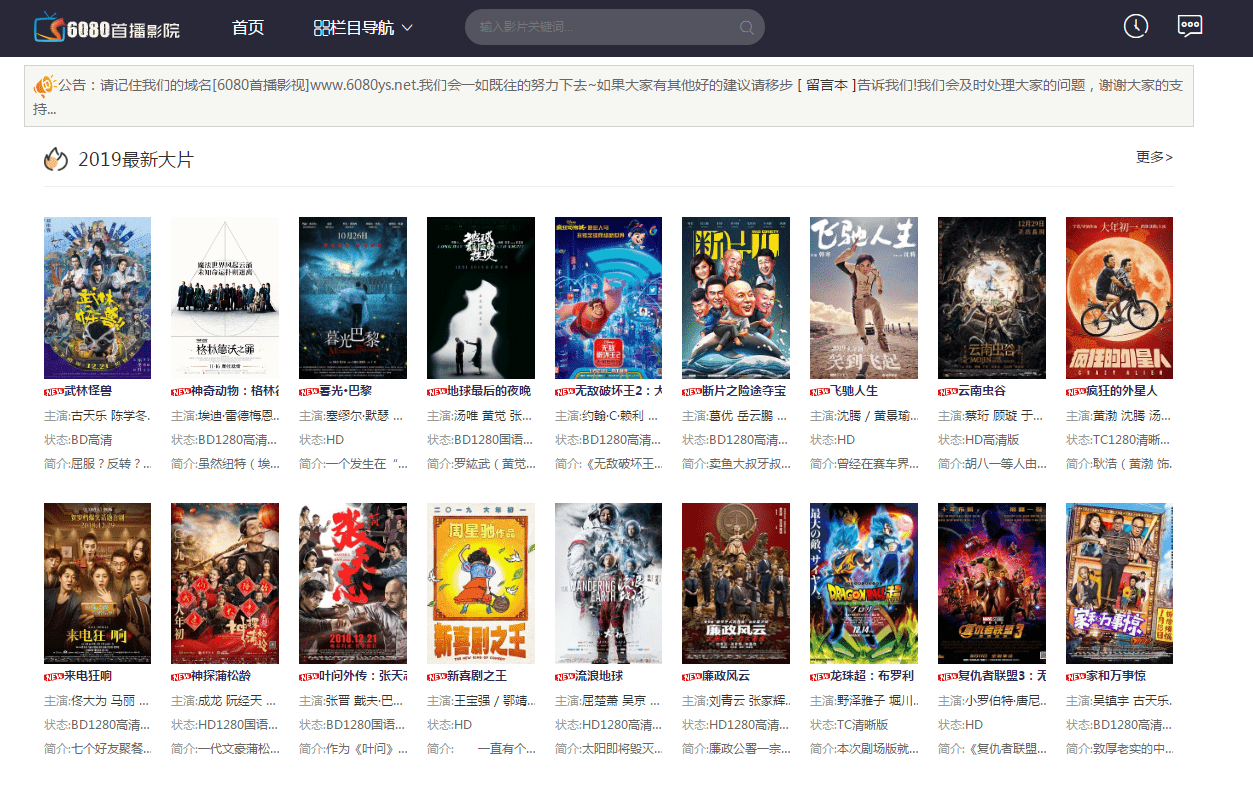Click the 来电狂响 title link
Viewport: 1253px width, 804px height.
click(x=88, y=676)
